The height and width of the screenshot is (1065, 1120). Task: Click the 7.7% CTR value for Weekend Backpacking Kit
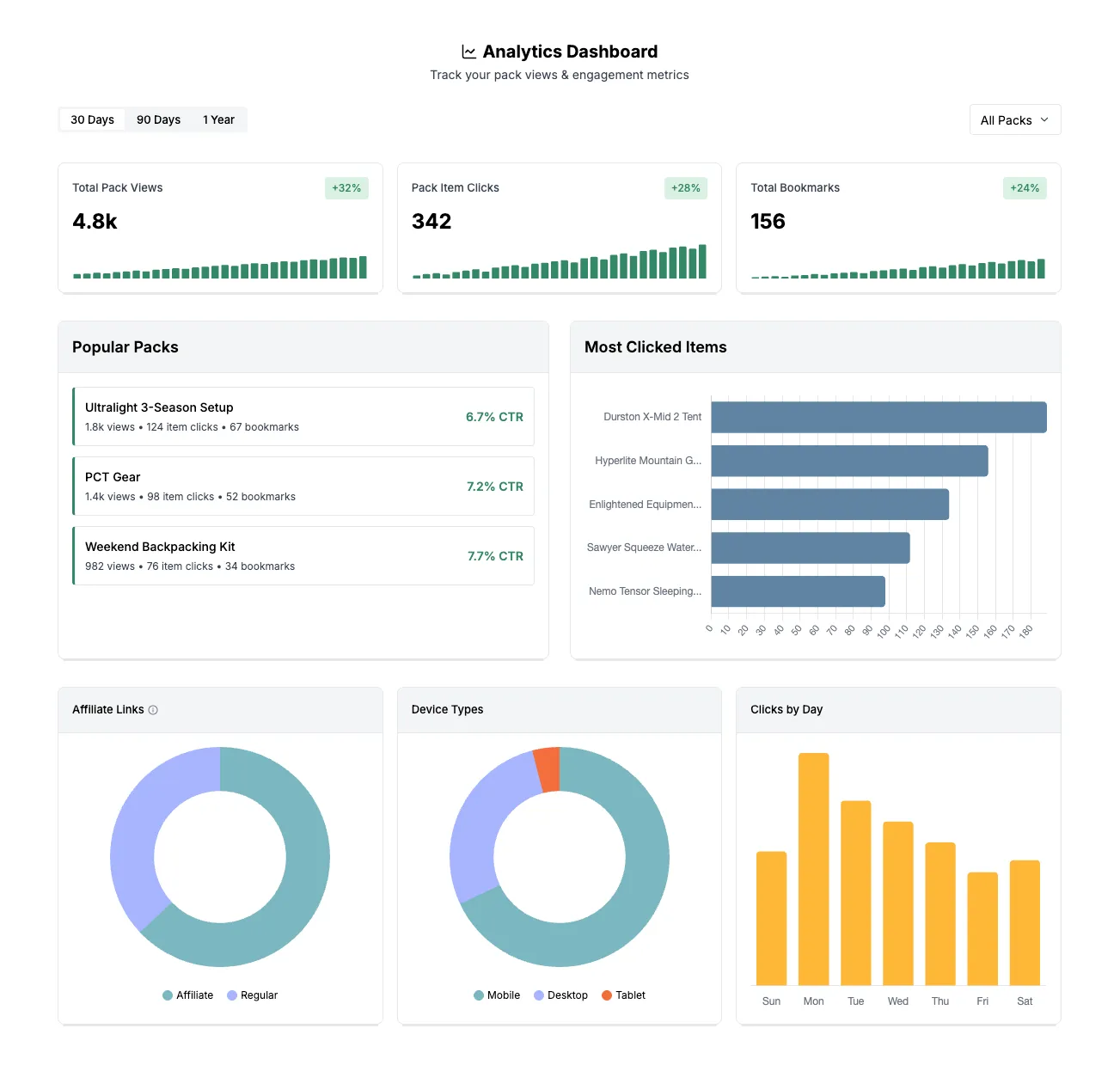[494, 555]
